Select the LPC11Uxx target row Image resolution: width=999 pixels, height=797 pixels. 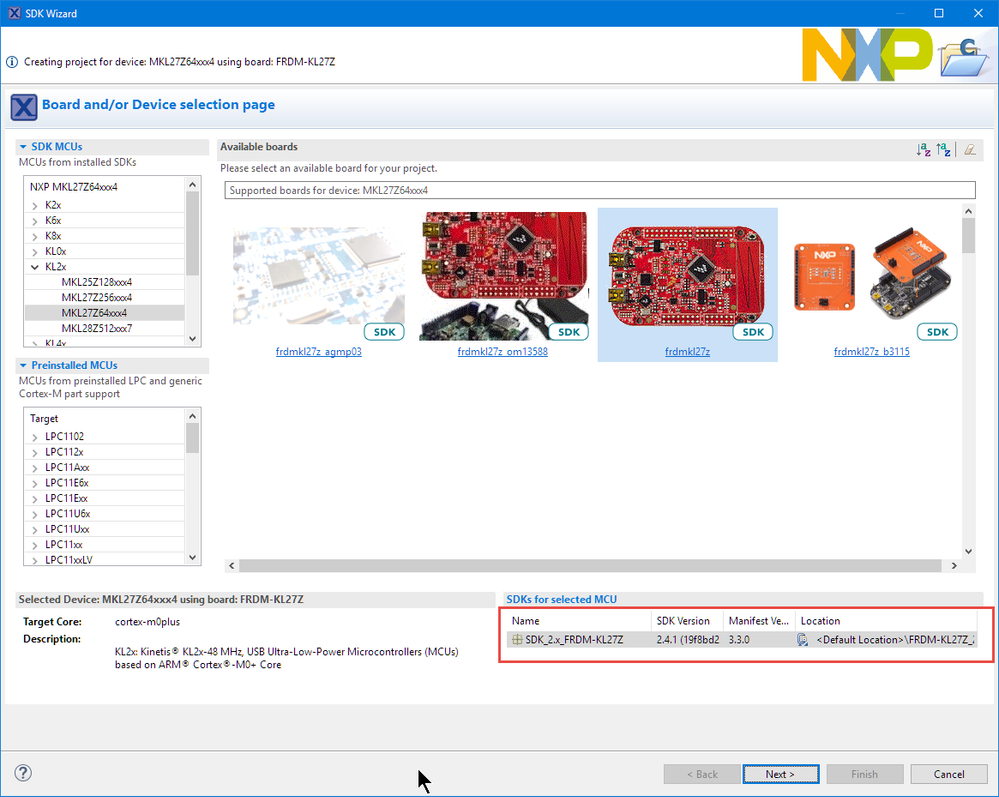67,529
